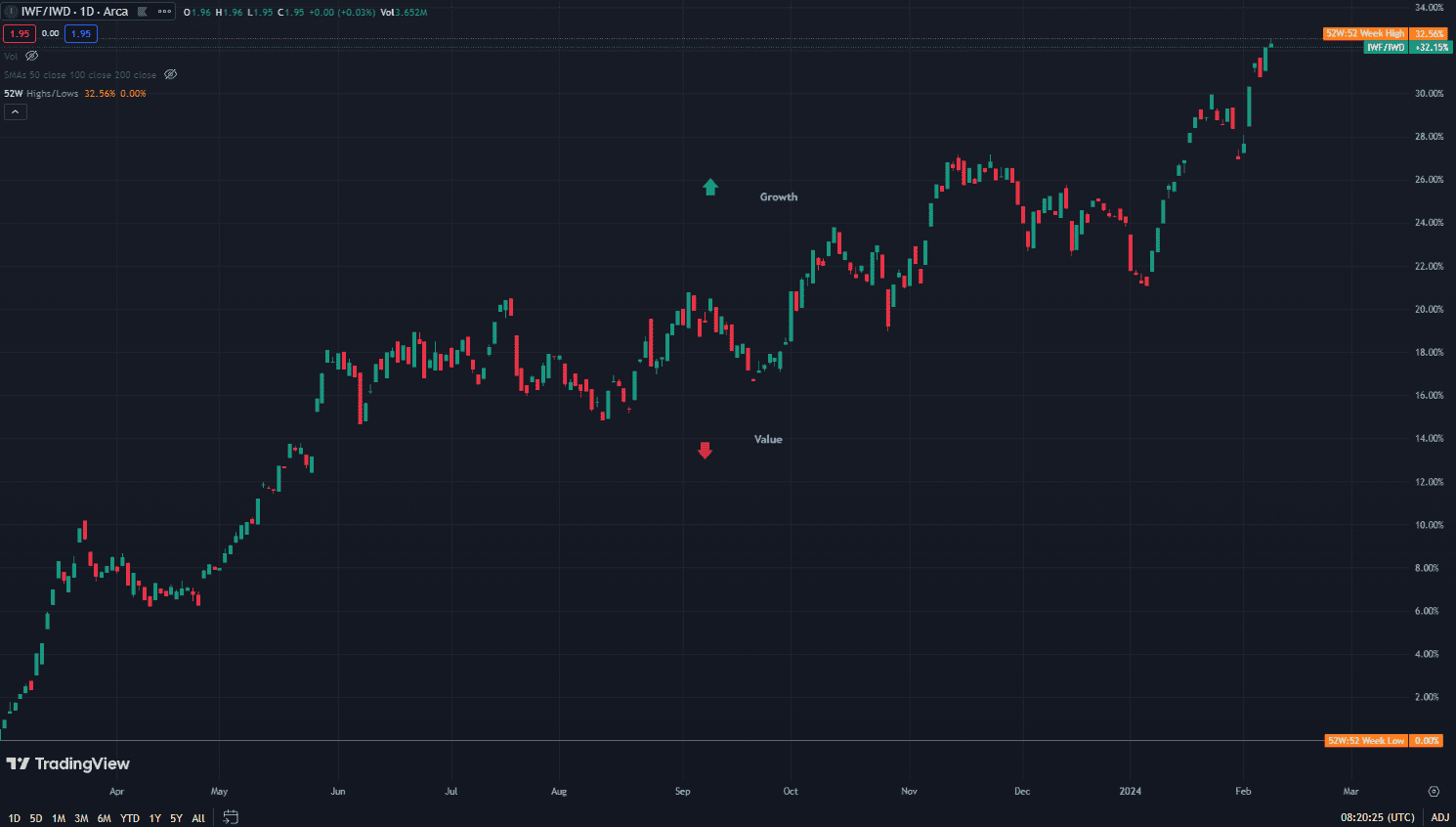Viewport: 1456px width, 827px height.
Task: Click the 0.00 spread value between prices
Action: point(51,33)
